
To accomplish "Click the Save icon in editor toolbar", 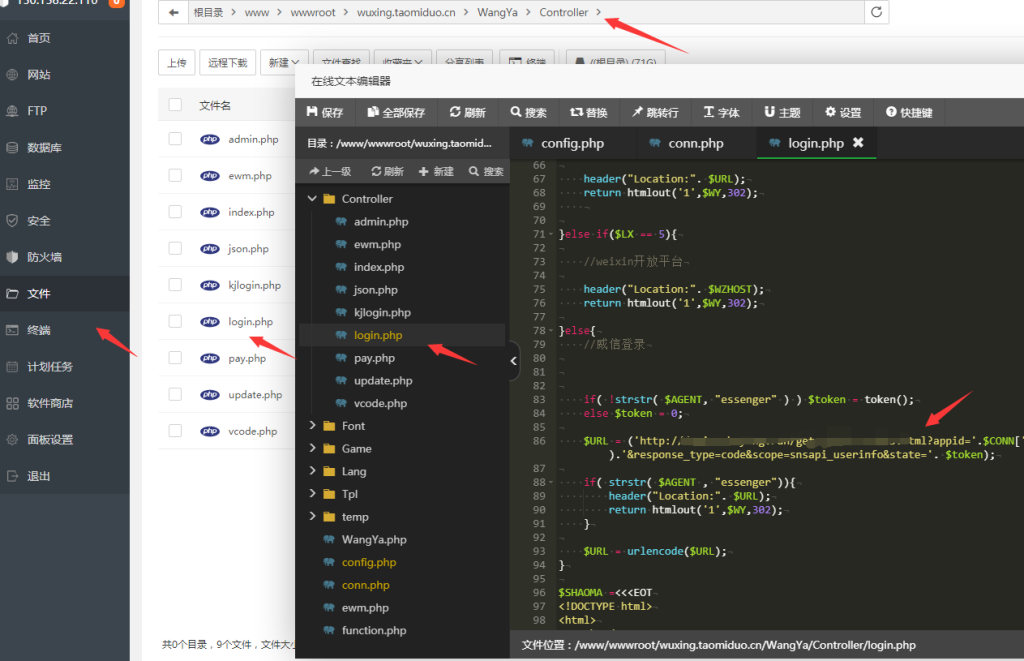I will point(312,113).
